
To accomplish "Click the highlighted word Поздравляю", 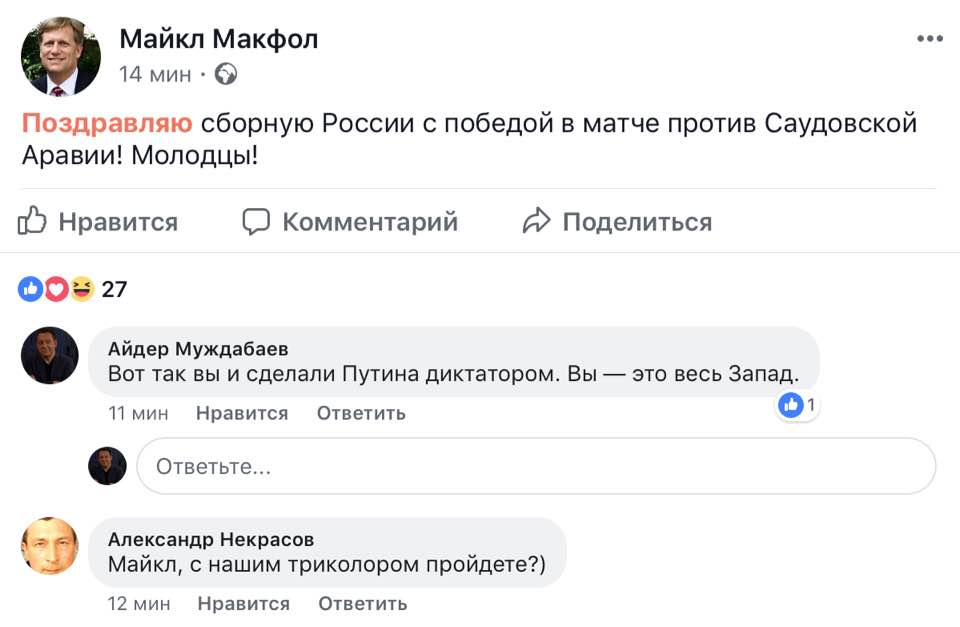I will click(x=107, y=124).
